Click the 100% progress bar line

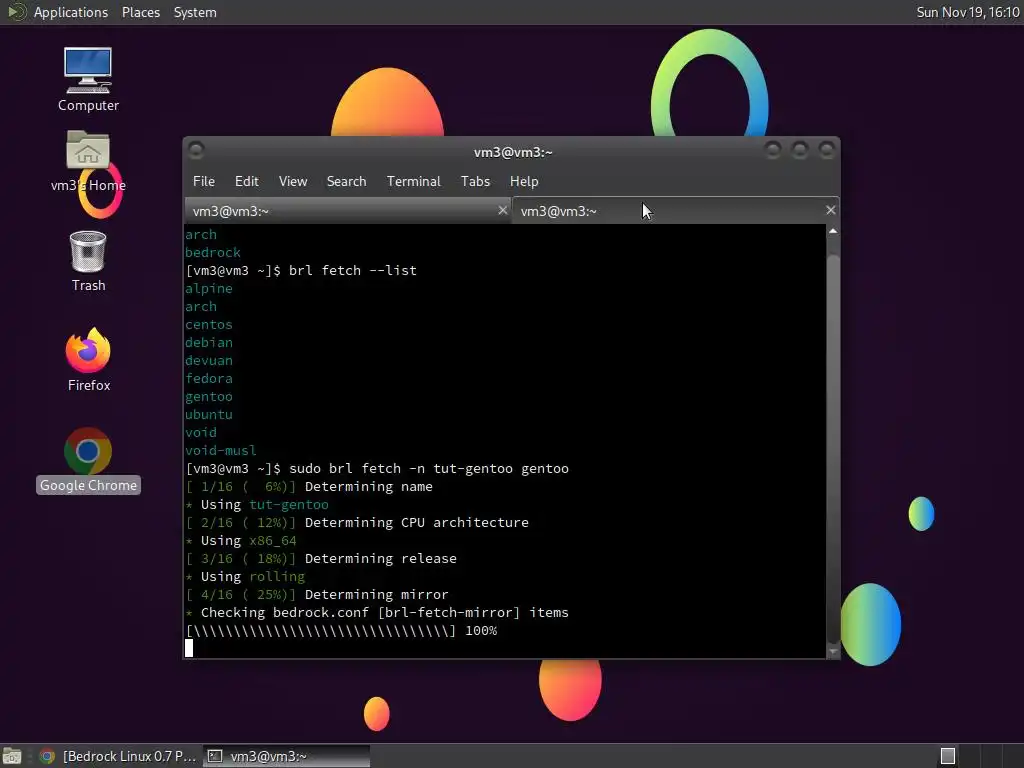click(x=342, y=631)
